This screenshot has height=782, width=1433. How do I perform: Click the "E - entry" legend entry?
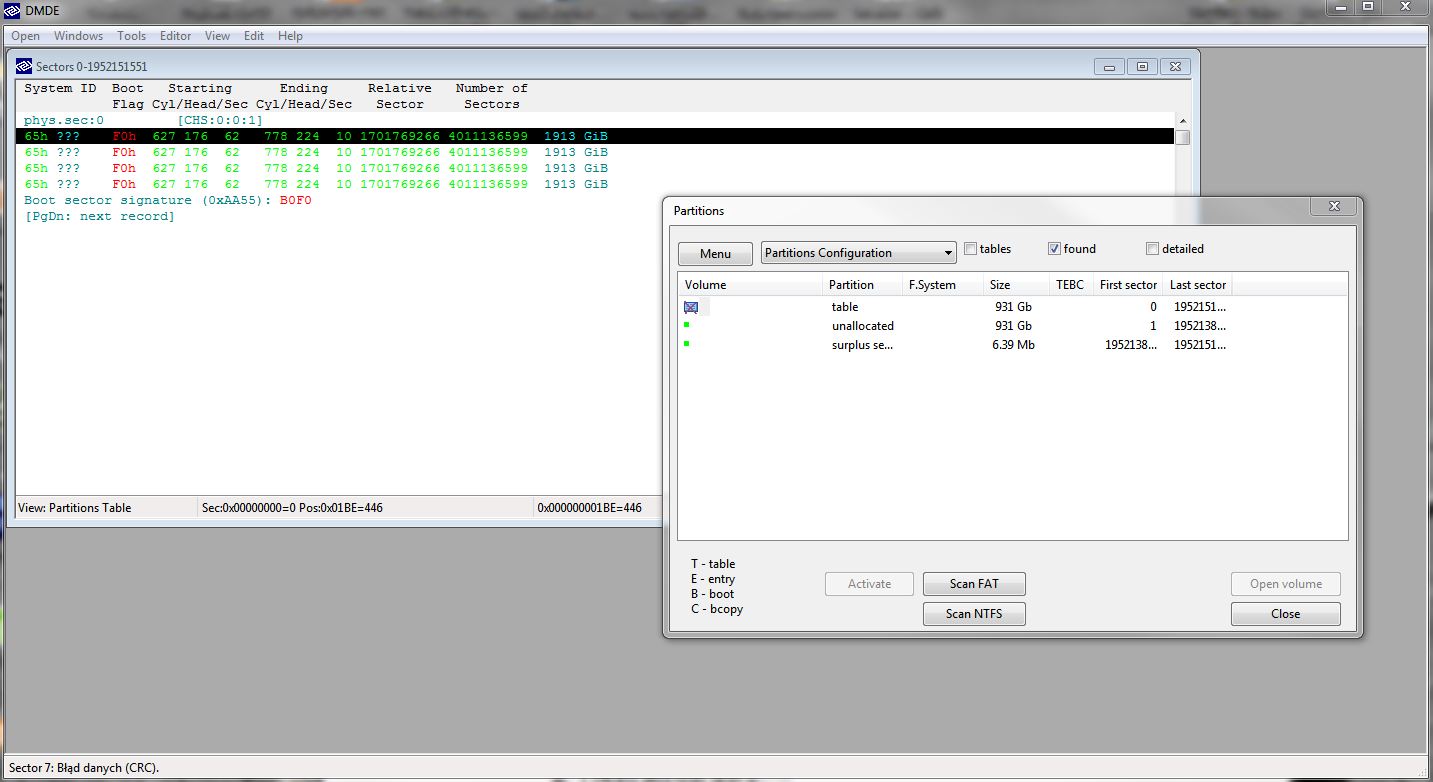713,579
